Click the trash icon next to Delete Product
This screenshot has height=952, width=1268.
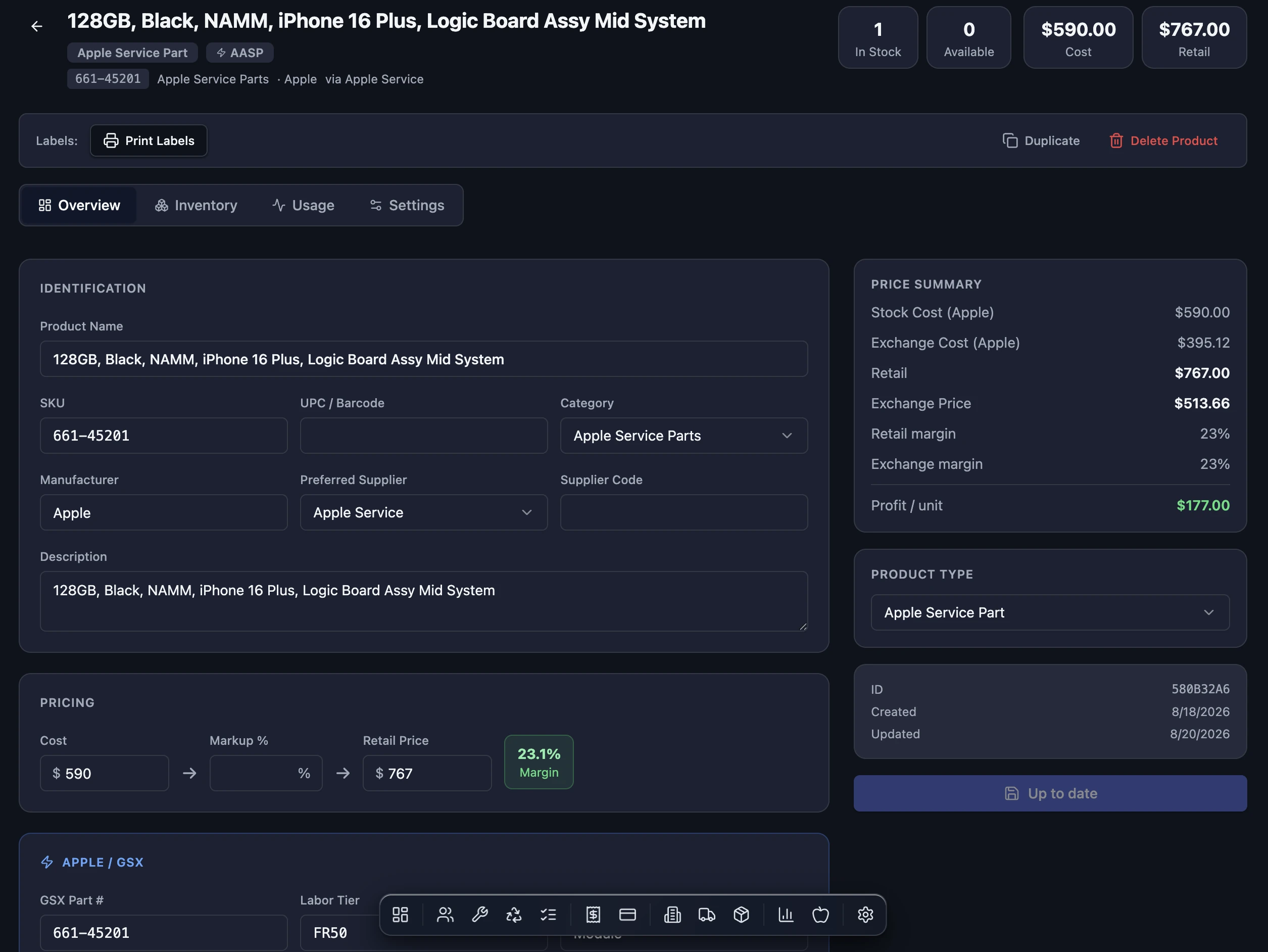click(1116, 141)
